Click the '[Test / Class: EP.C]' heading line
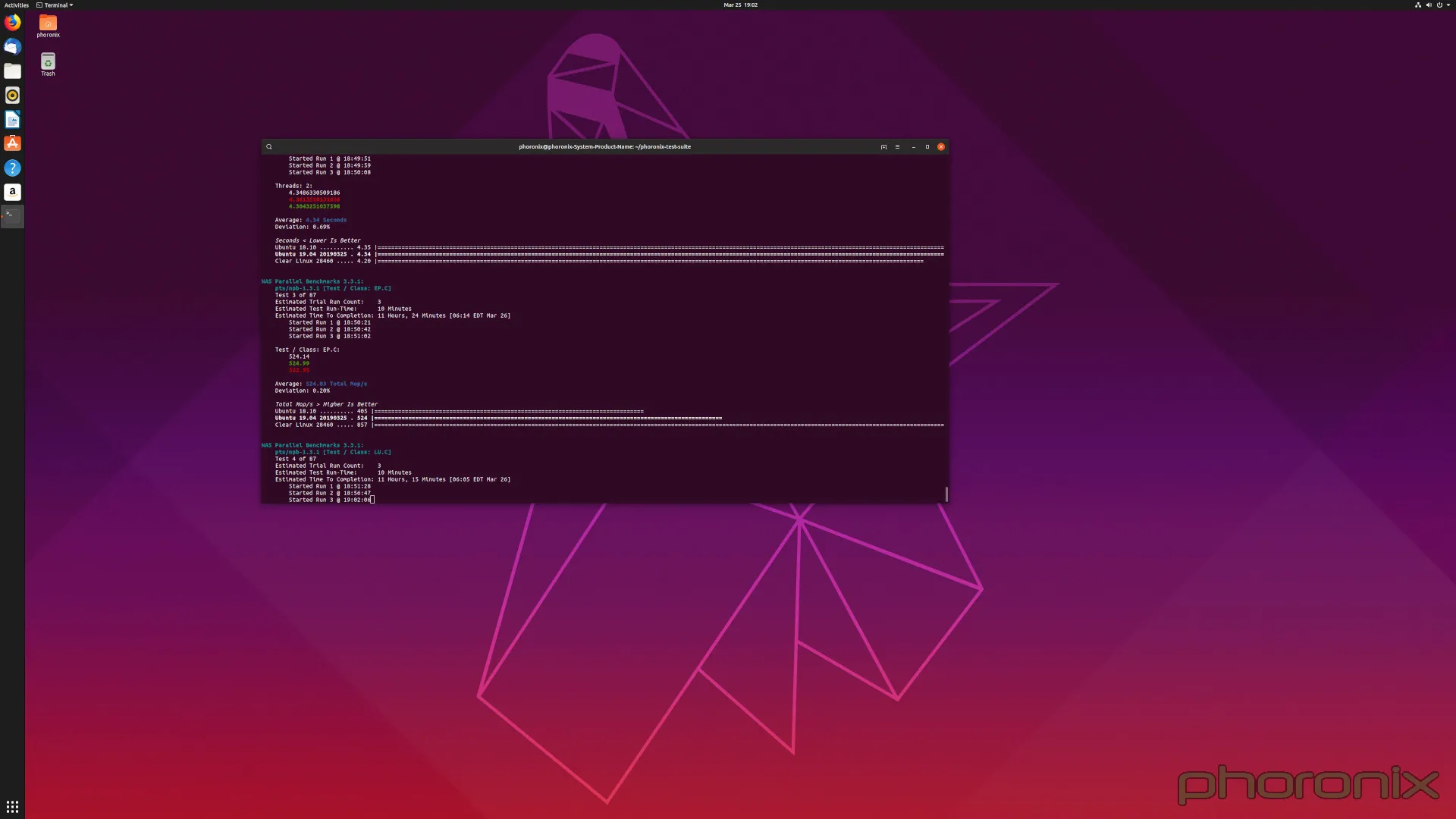The height and width of the screenshot is (819, 1456). 333,288
